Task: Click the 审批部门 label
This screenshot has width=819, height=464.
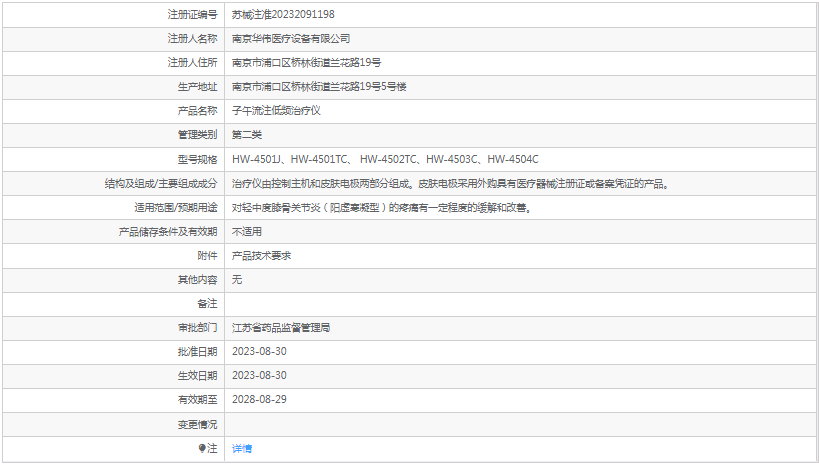Action: pyautogui.click(x=197, y=328)
